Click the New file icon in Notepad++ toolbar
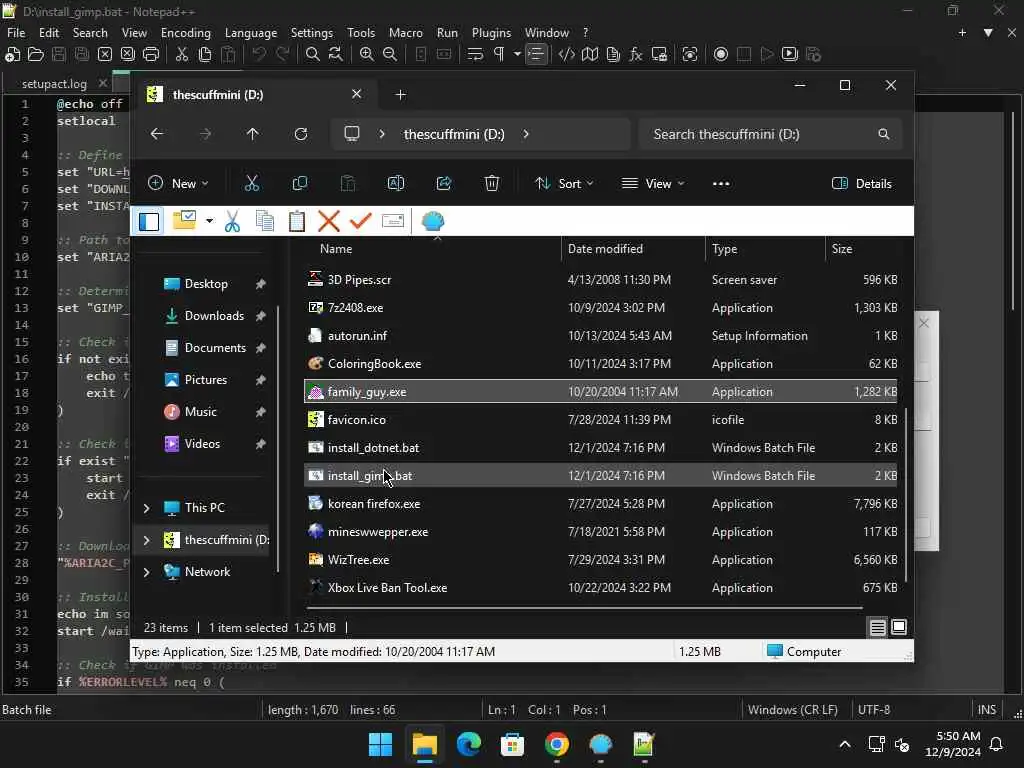The image size is (1024, 768). [12, 54]
